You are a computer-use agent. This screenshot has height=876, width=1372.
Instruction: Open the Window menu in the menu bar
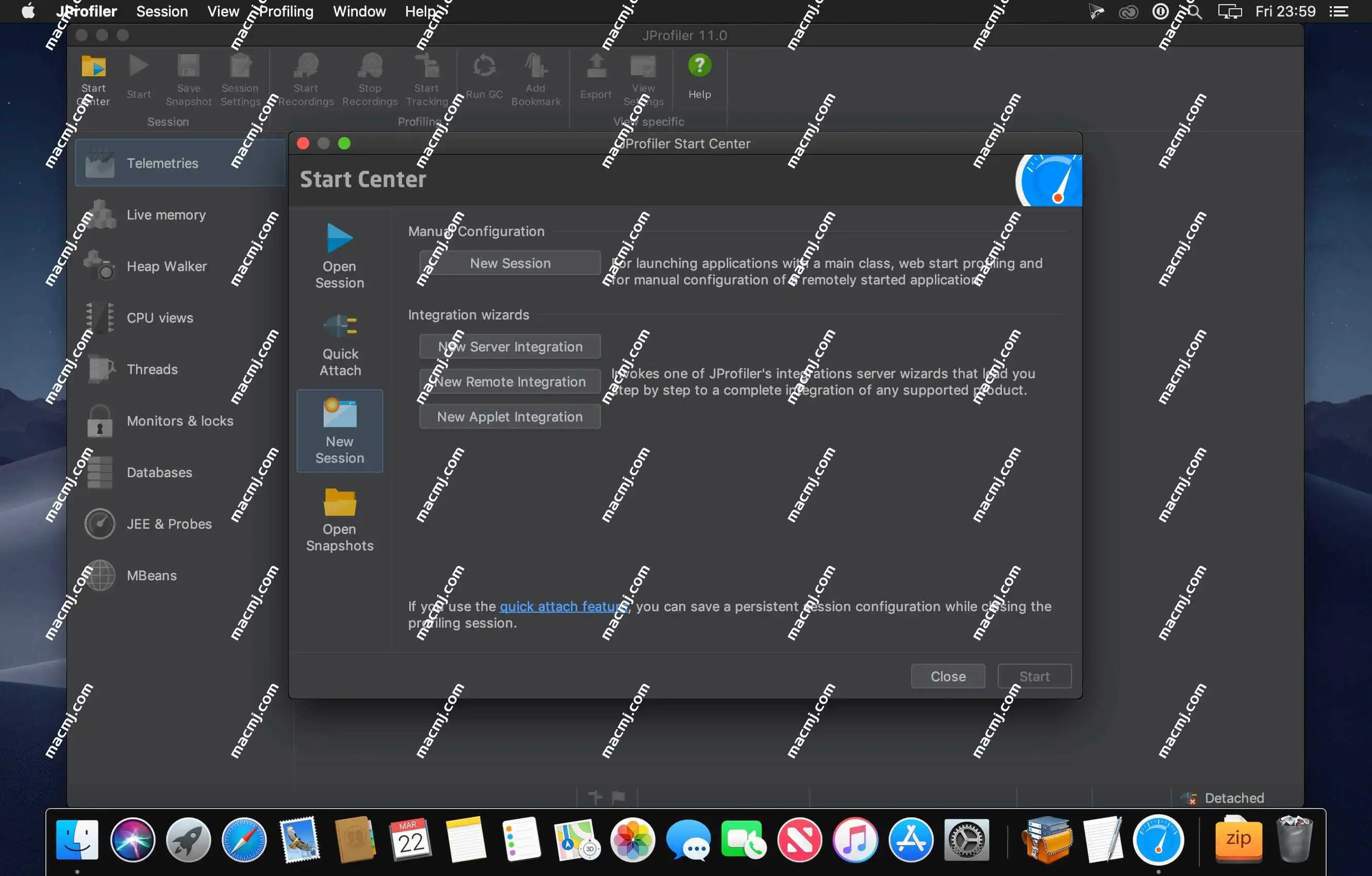[x=359, y=11]
